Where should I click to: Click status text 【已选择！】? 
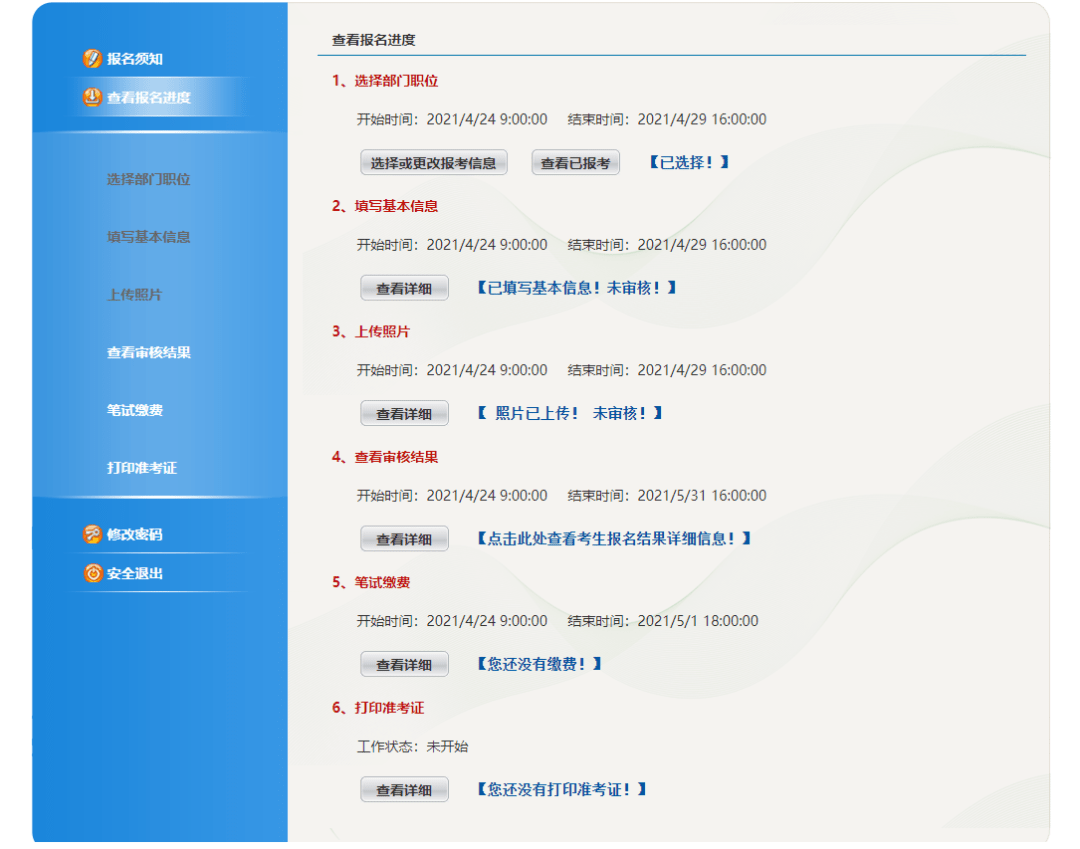coord(689,163)
